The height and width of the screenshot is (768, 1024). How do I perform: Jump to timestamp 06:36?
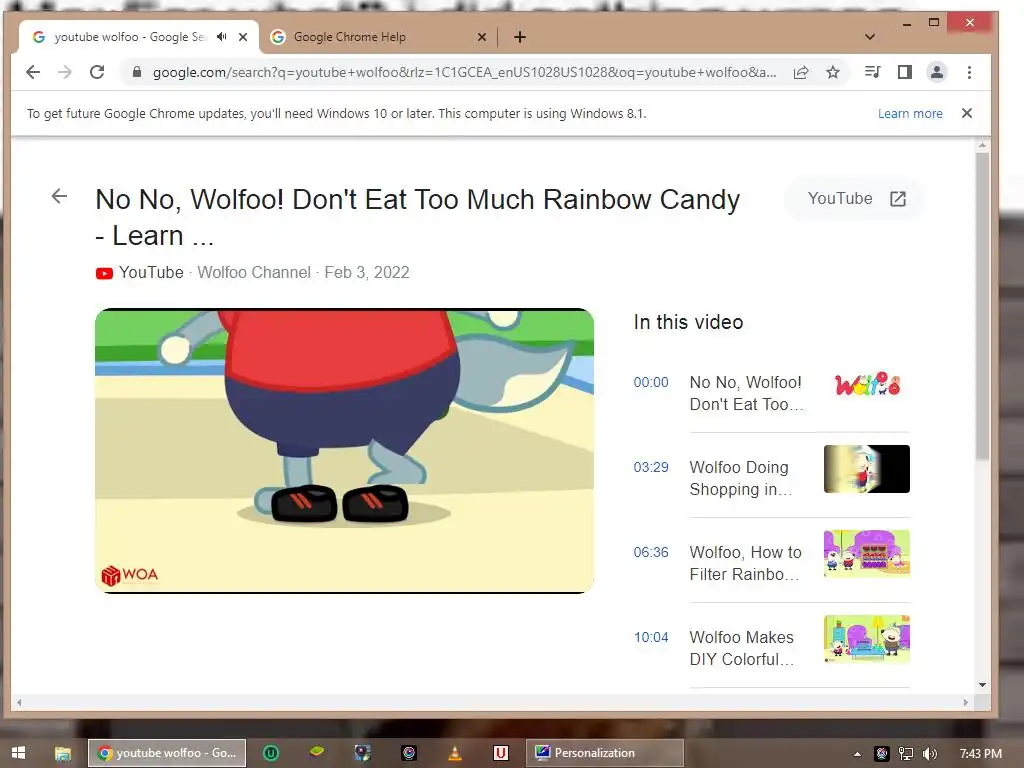point(651,552)
